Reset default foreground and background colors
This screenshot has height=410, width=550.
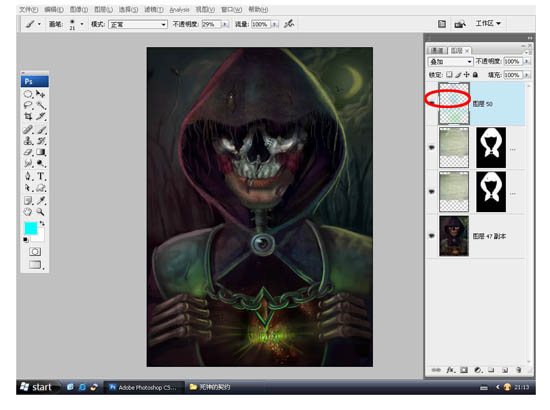coord(26,240)
